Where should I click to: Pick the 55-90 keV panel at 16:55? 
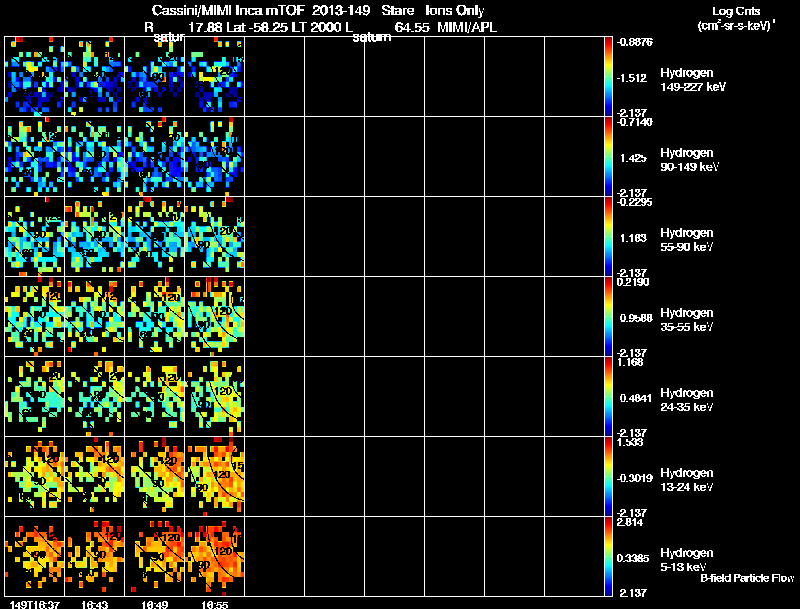click(x=214, y=237)
